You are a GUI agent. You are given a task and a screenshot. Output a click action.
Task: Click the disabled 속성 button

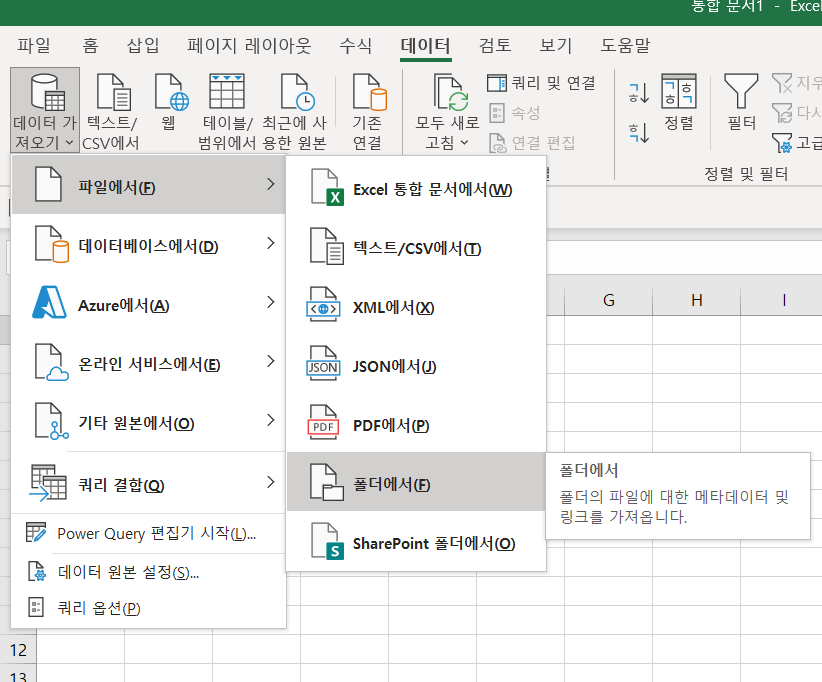[x=515, y=113]
